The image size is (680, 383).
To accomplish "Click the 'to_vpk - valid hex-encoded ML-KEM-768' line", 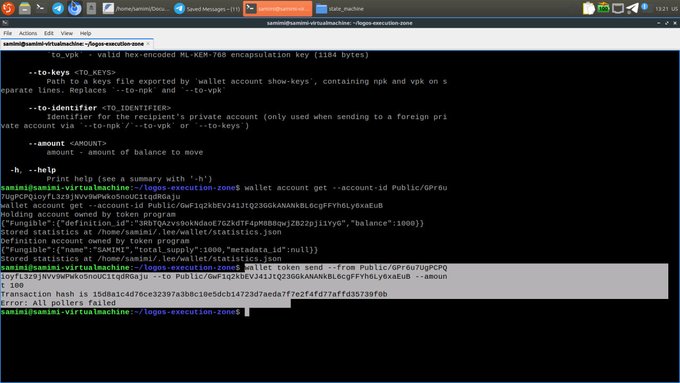I will 209,55.
